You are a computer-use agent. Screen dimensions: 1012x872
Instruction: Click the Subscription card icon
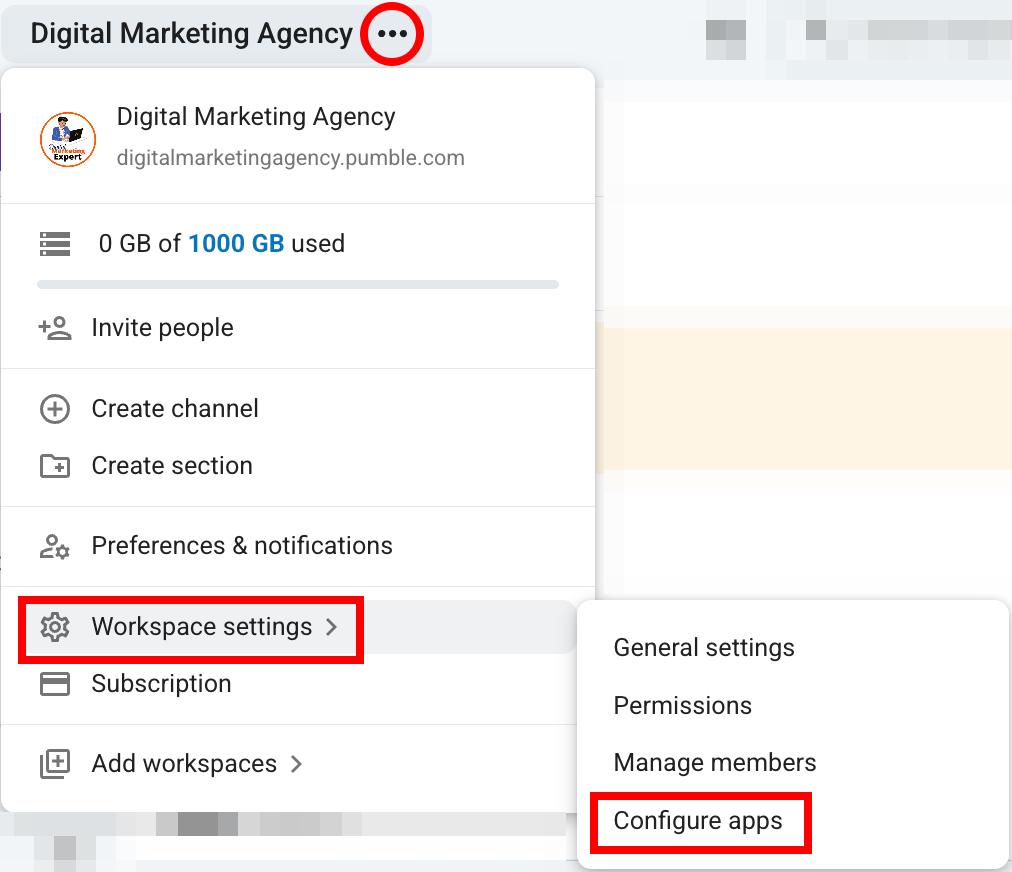click(55, 684)
